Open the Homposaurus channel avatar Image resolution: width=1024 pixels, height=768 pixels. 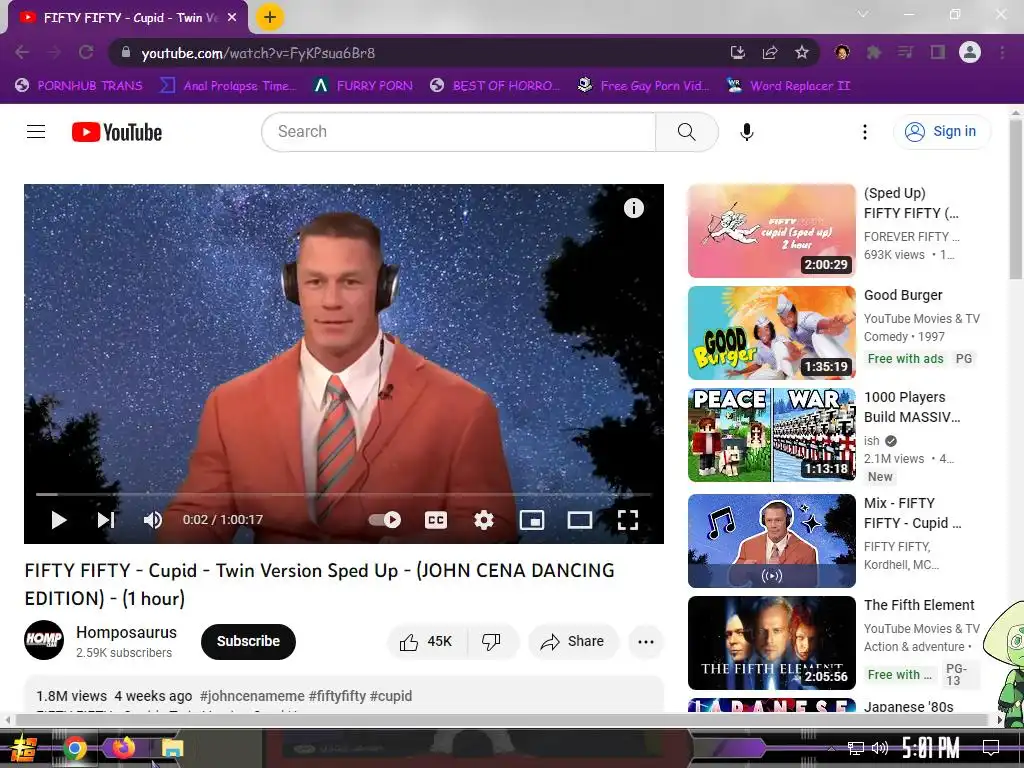click(x=44, y=640)
